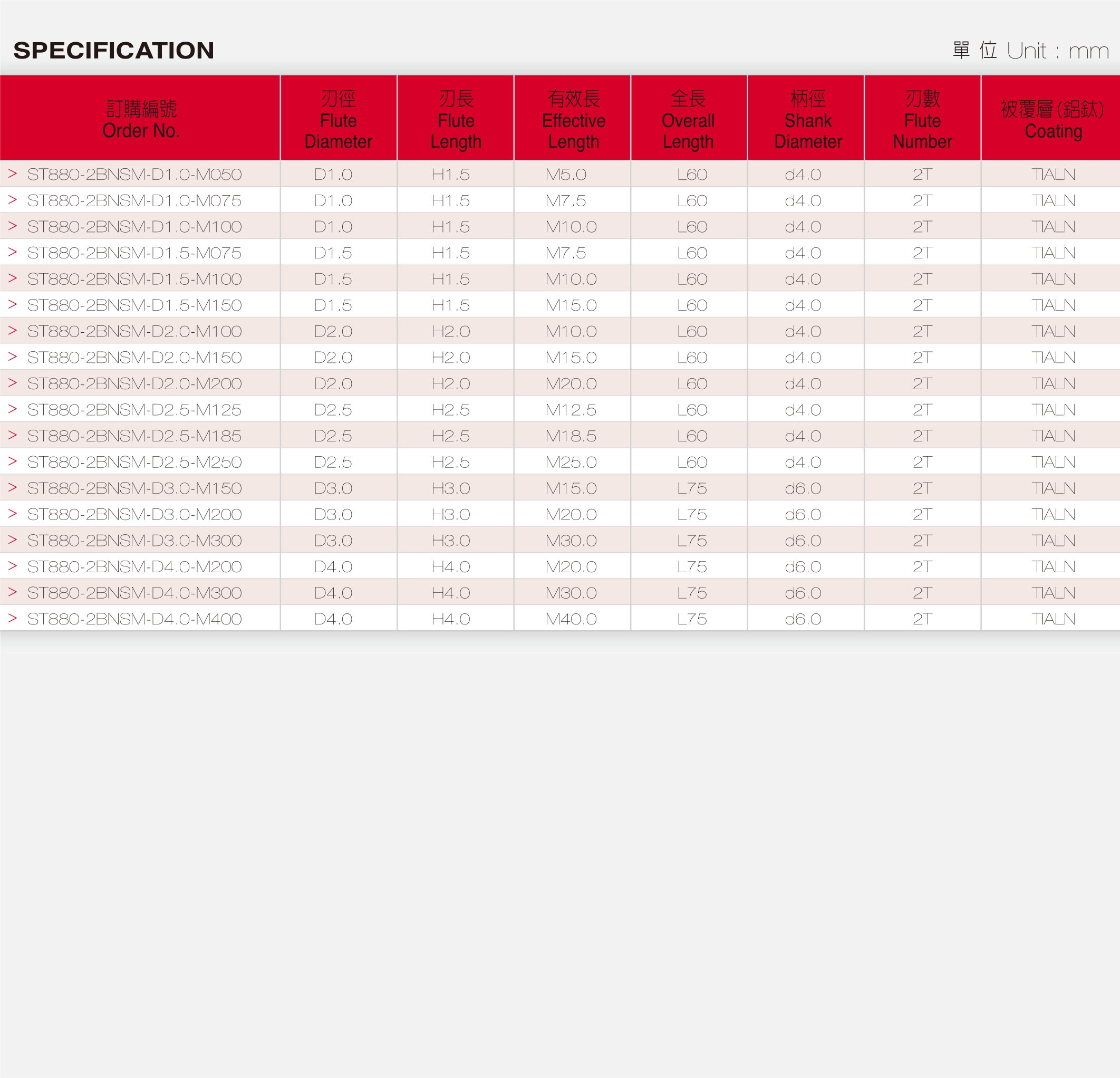Select order ST880-2BNSM-D2.0-M200
The image size is (1120, 1078).
(x=134, y=383)
